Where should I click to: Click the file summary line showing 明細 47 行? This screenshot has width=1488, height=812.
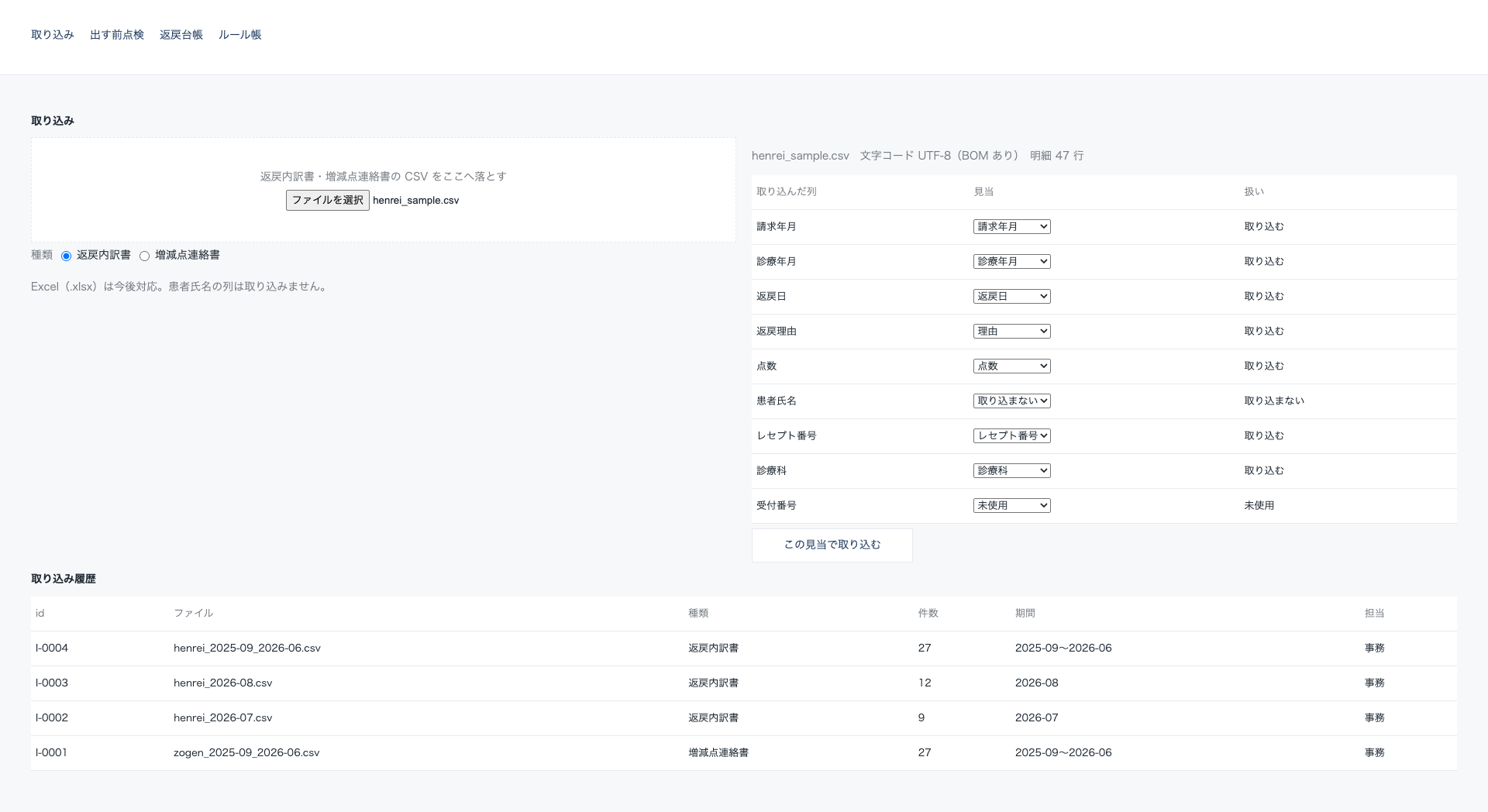(918, 156)
